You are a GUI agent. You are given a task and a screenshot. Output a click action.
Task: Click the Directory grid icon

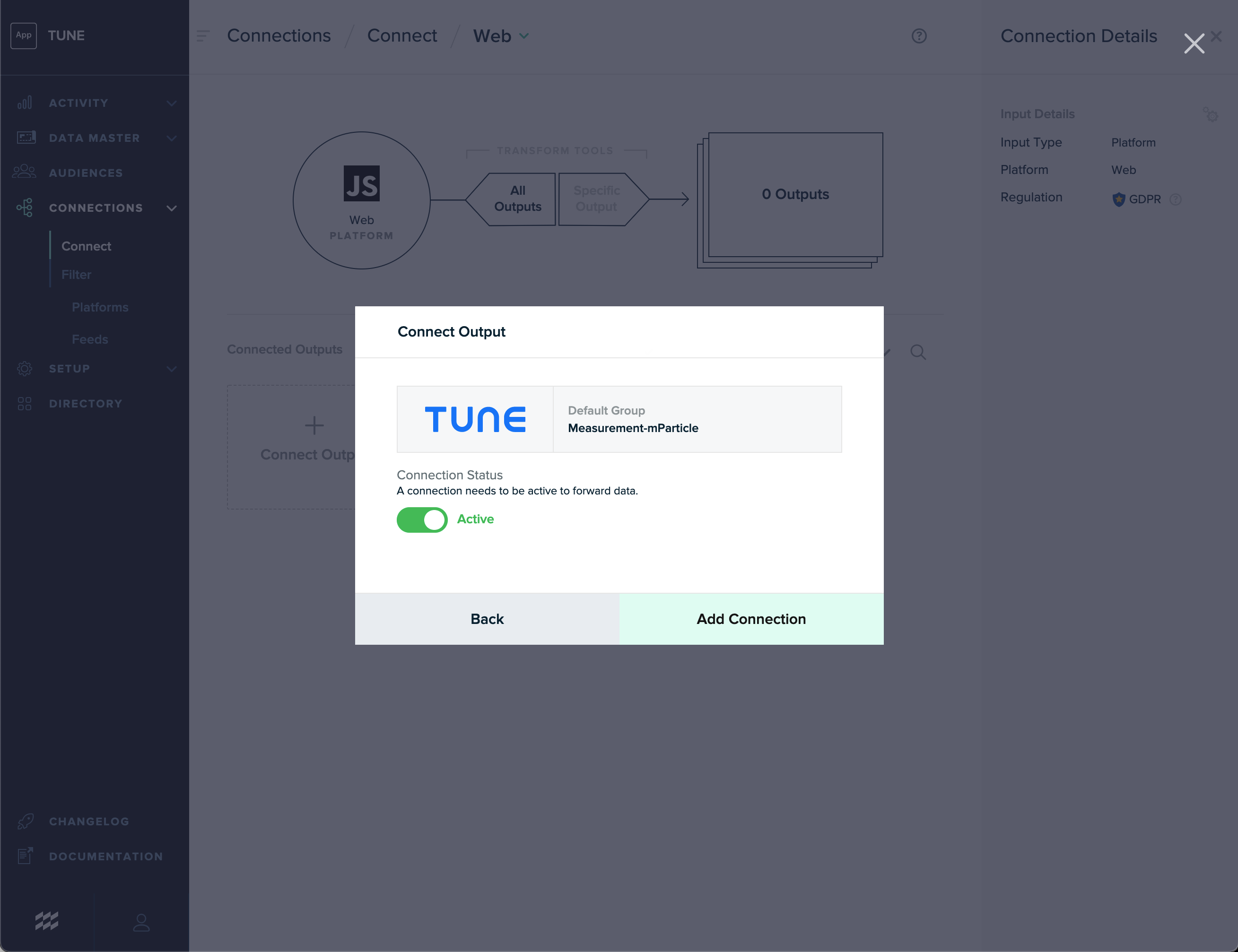(x=25, y=404)
